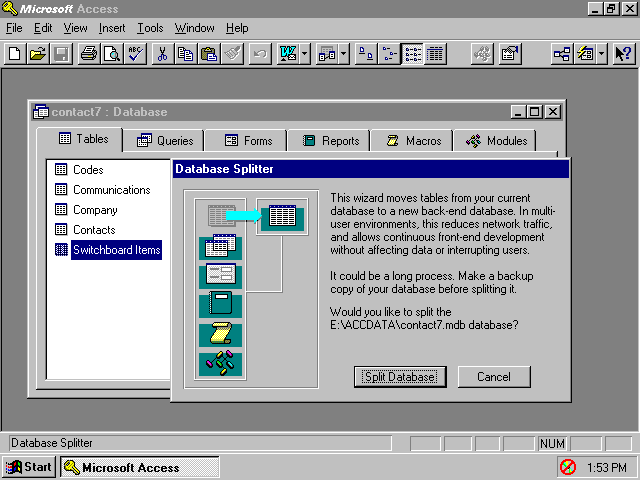Click the What's This help icon

point(624,54)
